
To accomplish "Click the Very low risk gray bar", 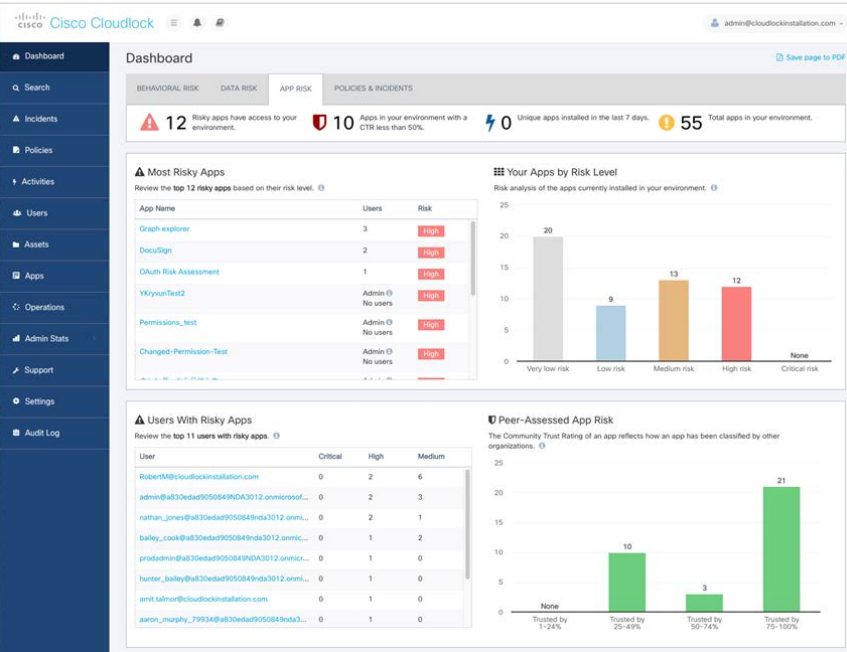I will [548, 299].
